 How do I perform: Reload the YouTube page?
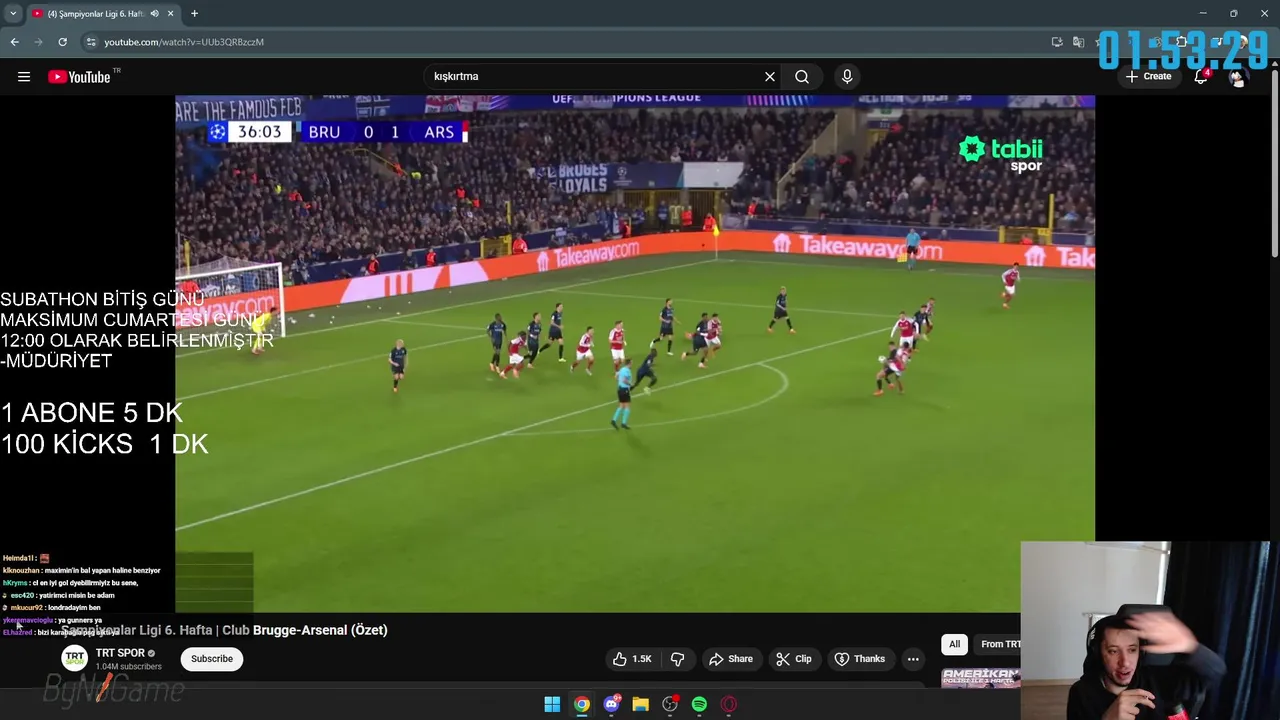[62, 42]
